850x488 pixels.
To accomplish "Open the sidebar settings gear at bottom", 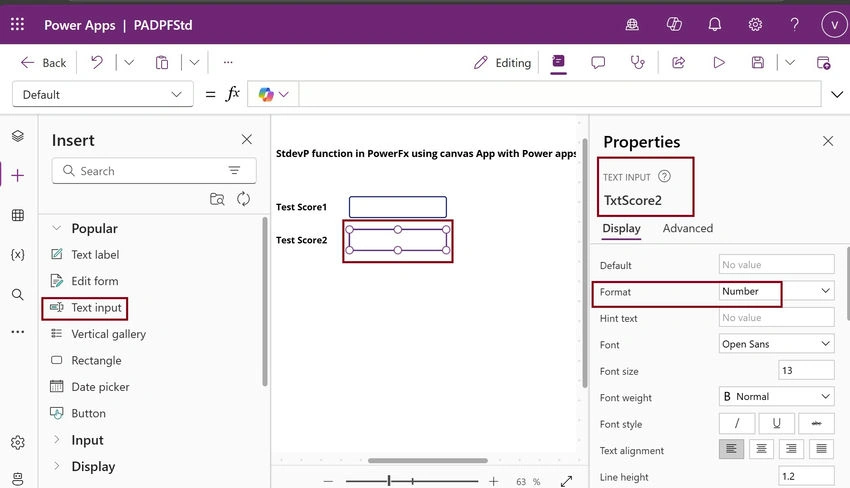I will (18, 442).
